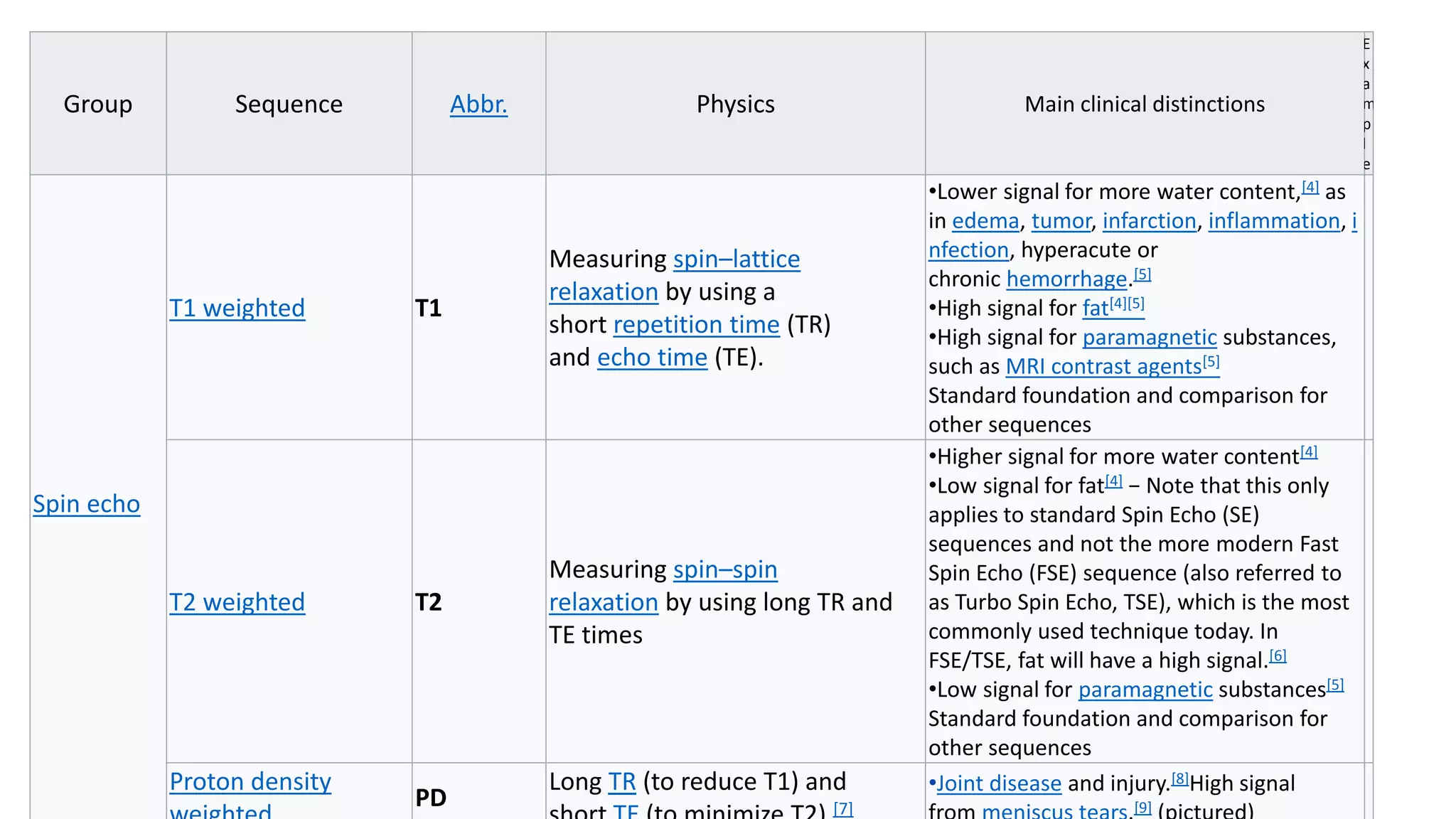Image resolution: width=1456 pixels, height=819 pixels.
Task: Click the Spin echo group link
Action: click(x=87, y=504)
